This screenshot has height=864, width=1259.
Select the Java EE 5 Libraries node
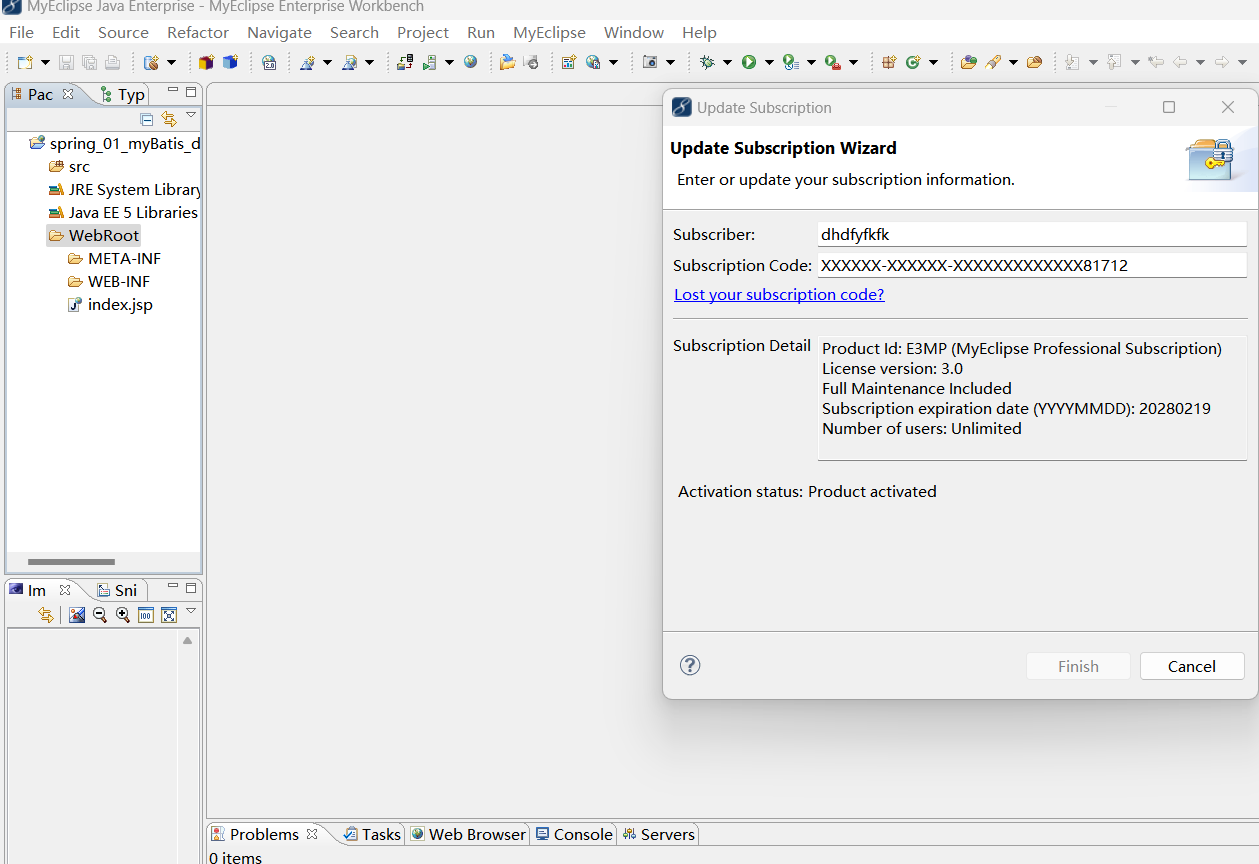(123, 213)
